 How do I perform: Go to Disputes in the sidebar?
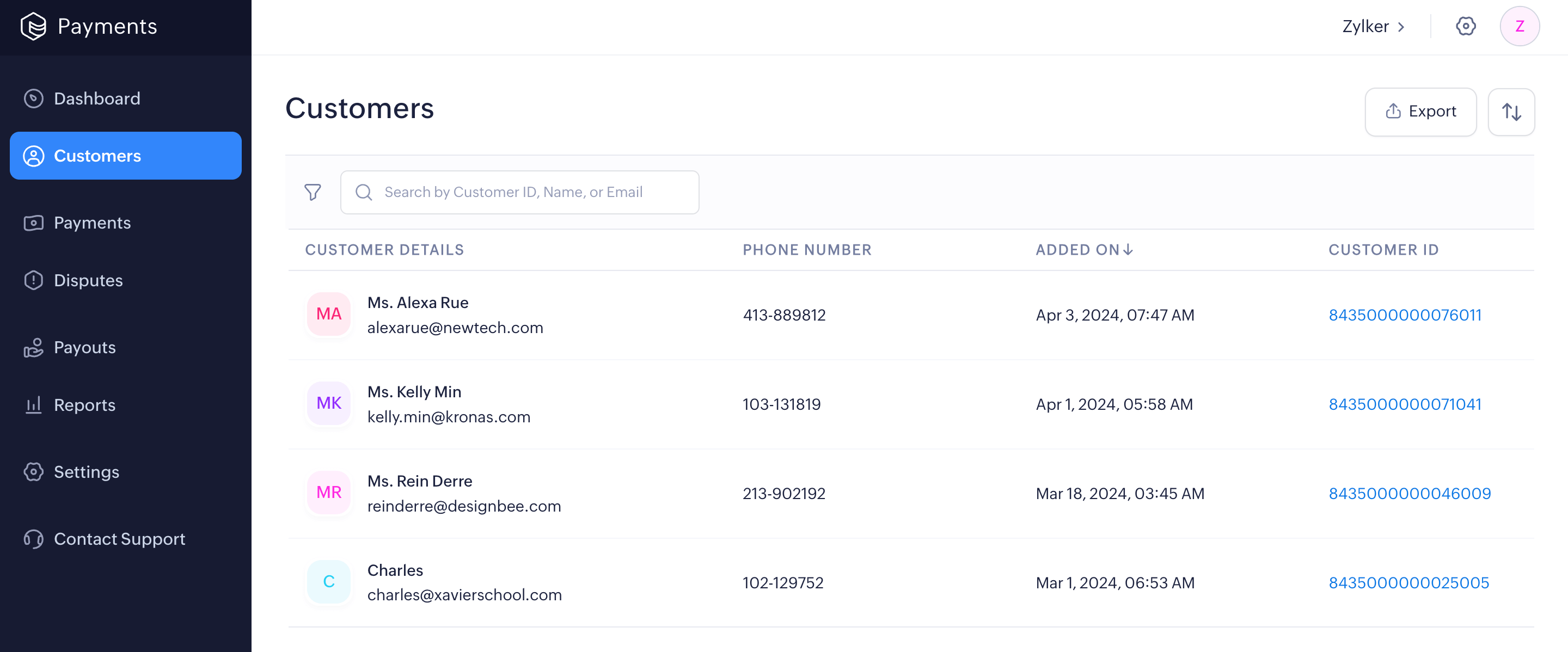pos(88,280)
